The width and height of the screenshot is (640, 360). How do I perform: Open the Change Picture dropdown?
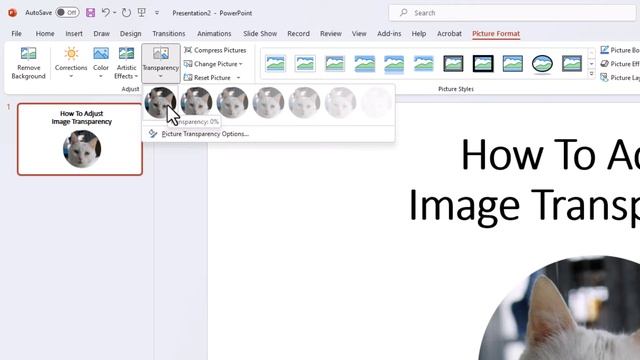click(x=213, y=64)
